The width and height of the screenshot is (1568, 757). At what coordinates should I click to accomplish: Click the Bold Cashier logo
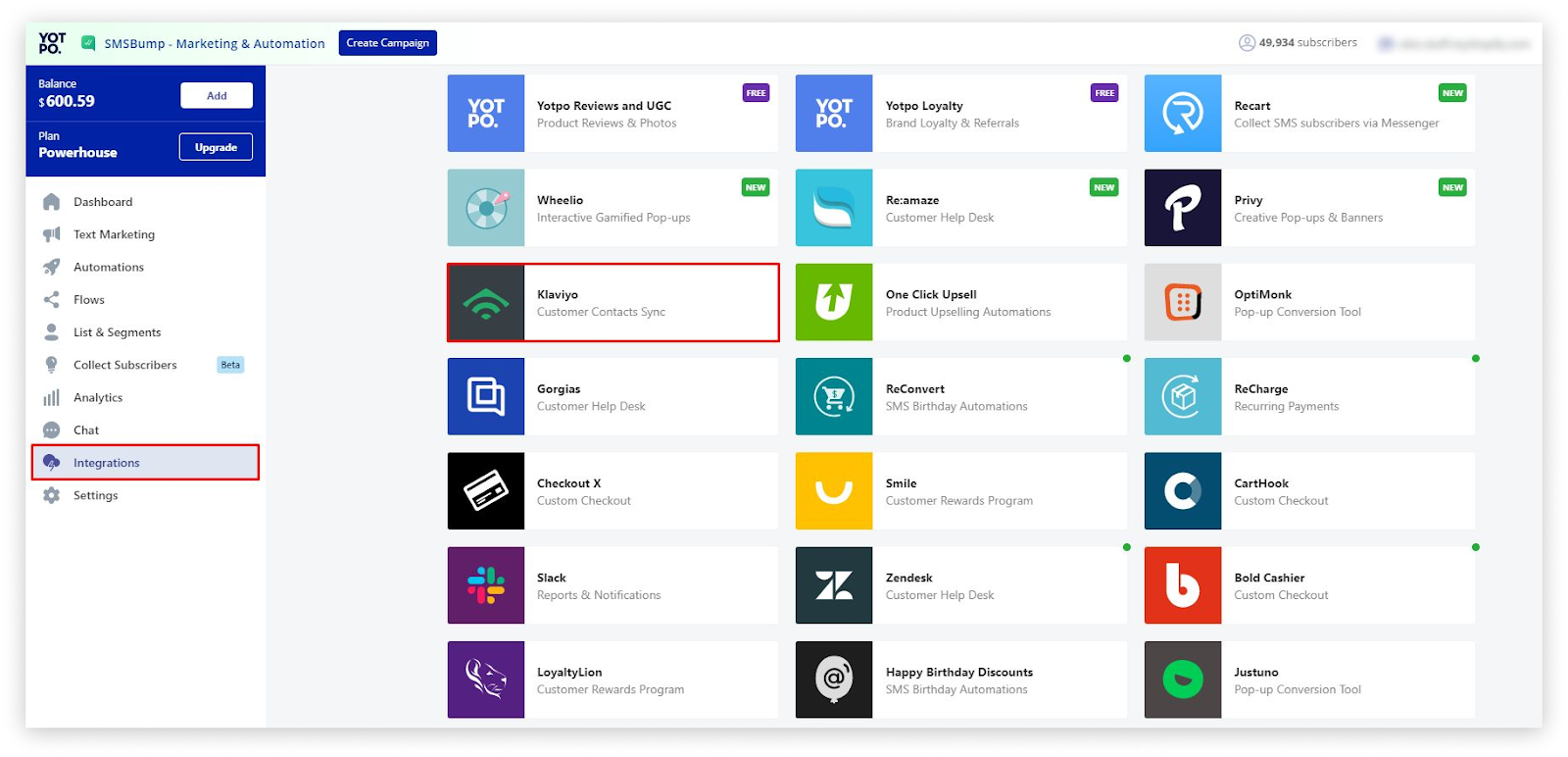[1183, 585]
